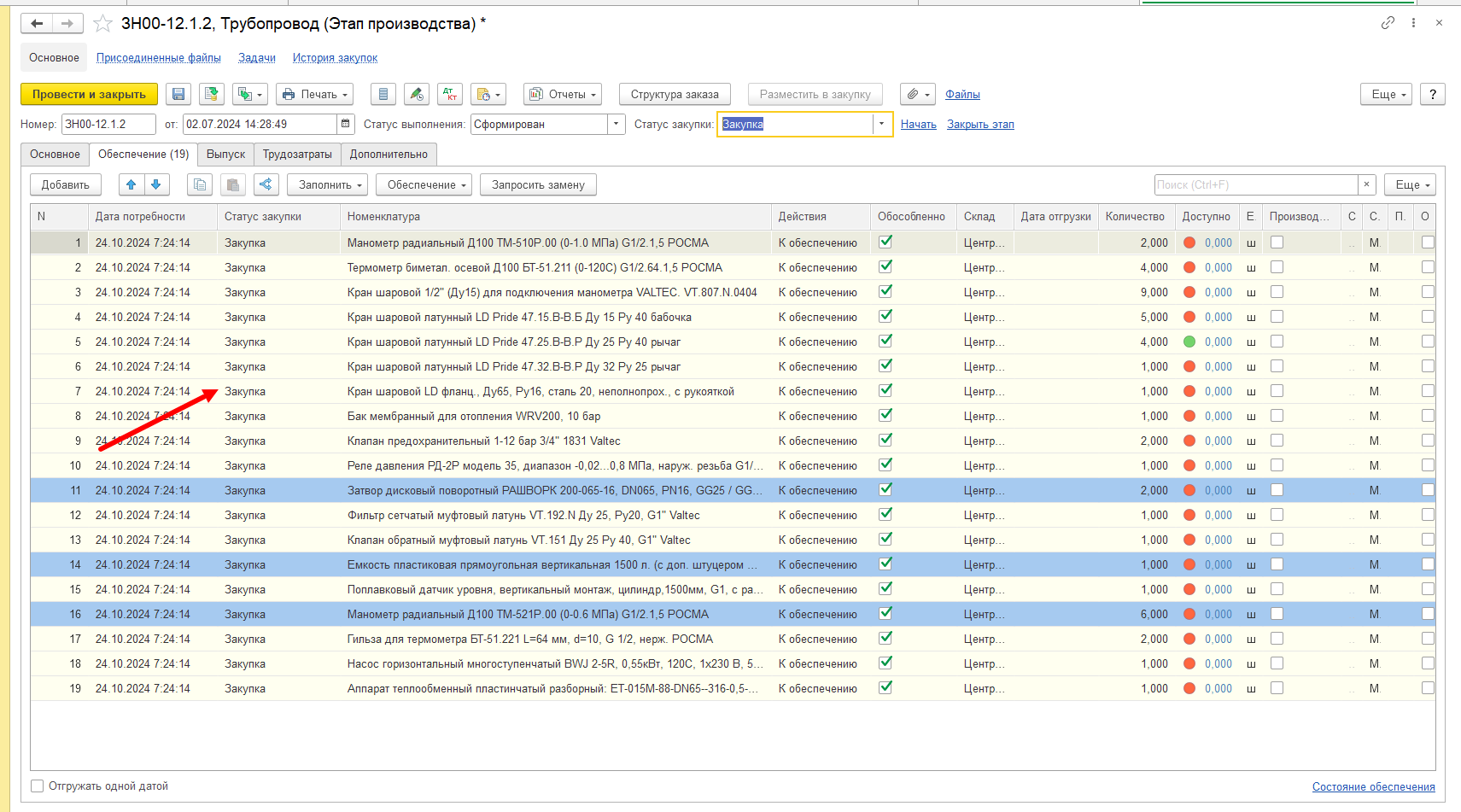Toggle Обособленно checkbox in row 19
This screenshot has width=1461, height=812.
885,687
